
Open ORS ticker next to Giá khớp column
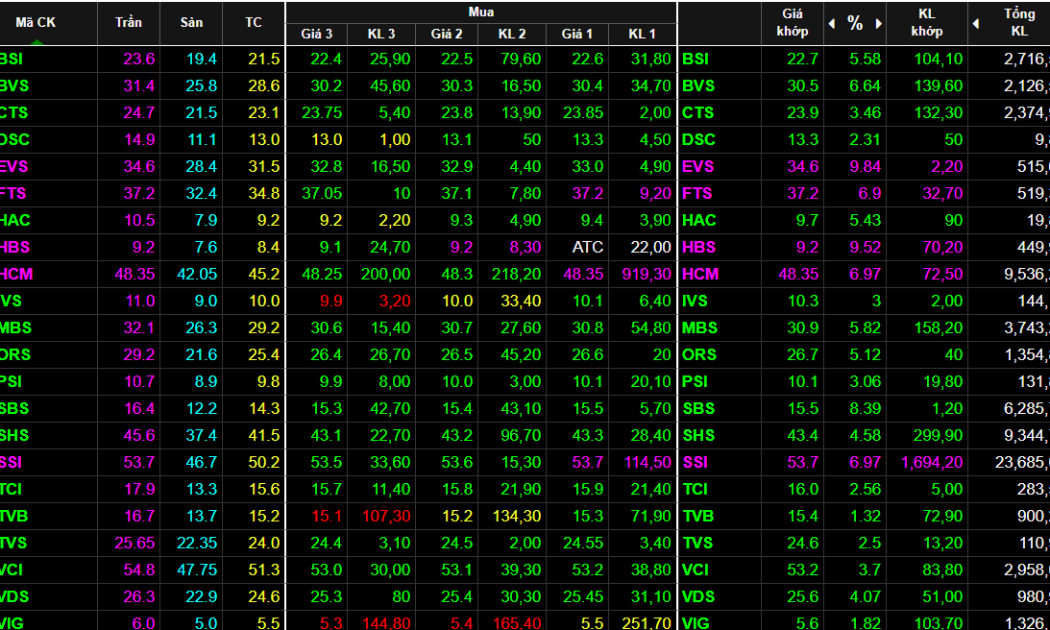[x=699, y=354]
